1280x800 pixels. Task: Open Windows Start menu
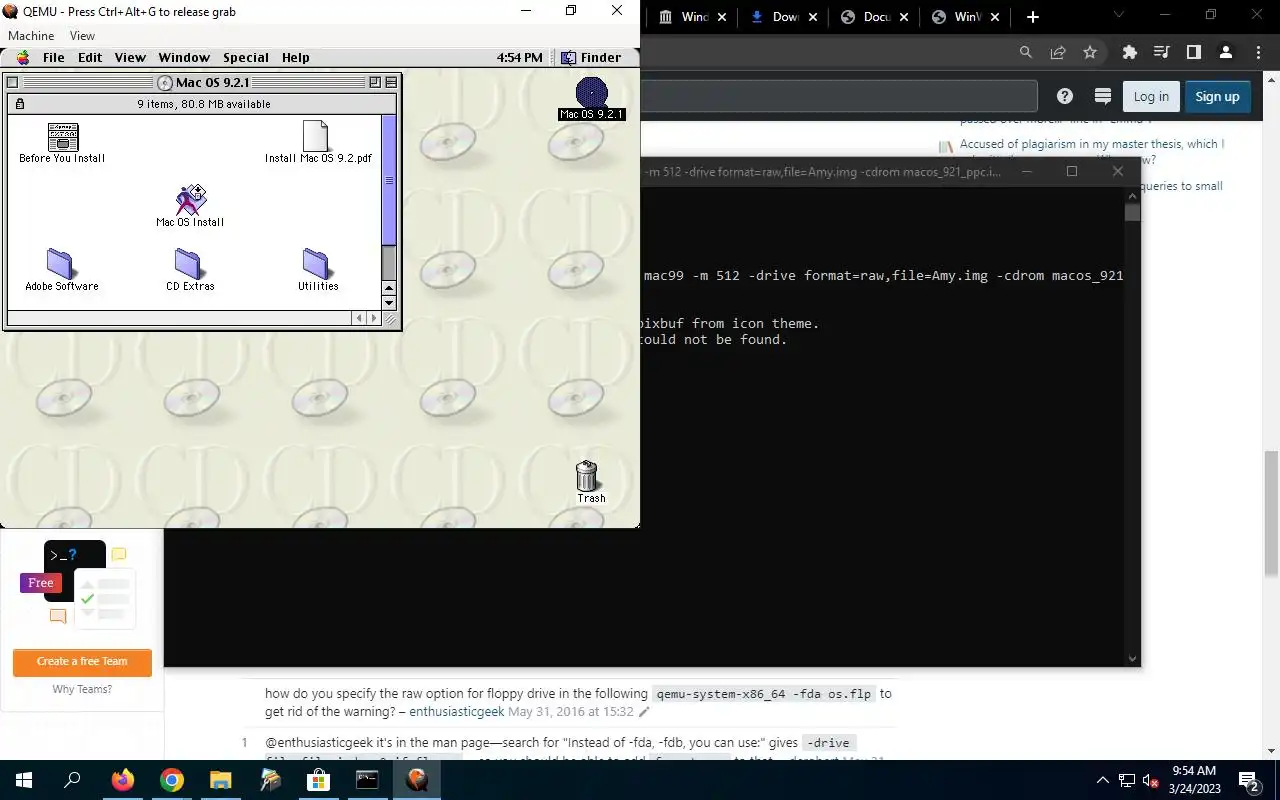[x=24, y=780]
